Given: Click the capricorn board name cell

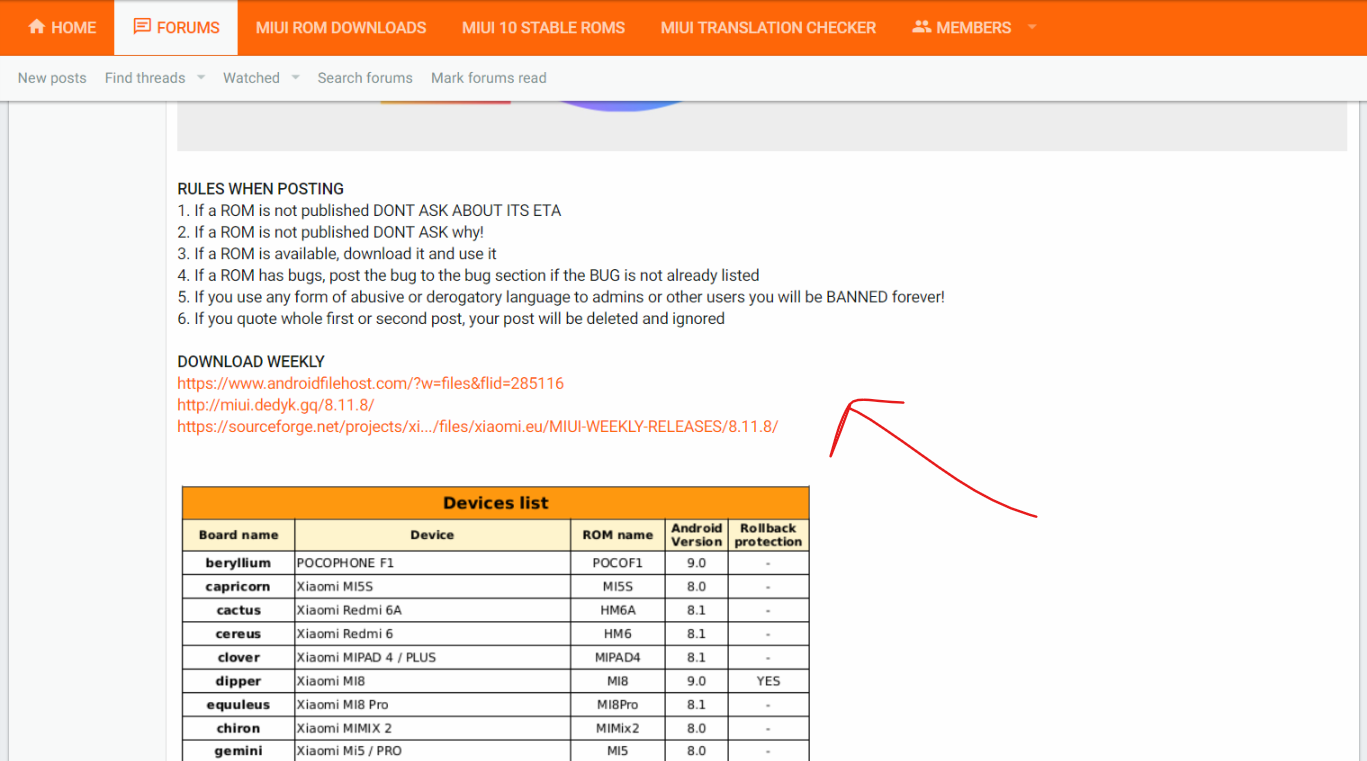Looking at the screenshot, I should (x=239, y=587).
